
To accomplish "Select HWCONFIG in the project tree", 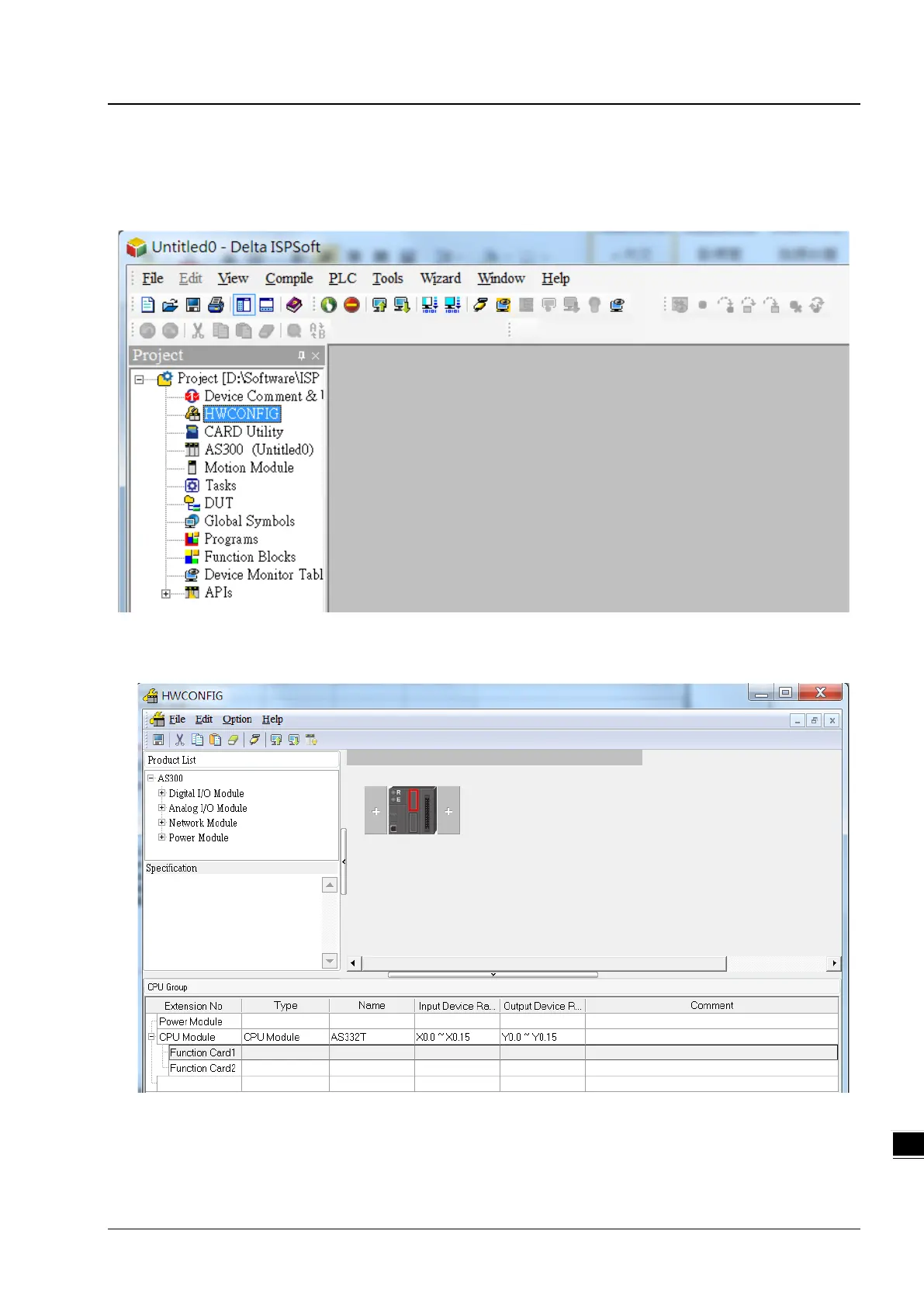I will 241,414.
